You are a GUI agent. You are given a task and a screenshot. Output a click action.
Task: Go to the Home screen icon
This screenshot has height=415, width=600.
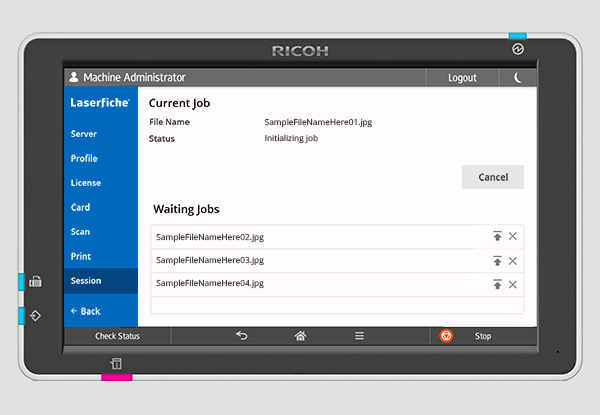point(300,336)
